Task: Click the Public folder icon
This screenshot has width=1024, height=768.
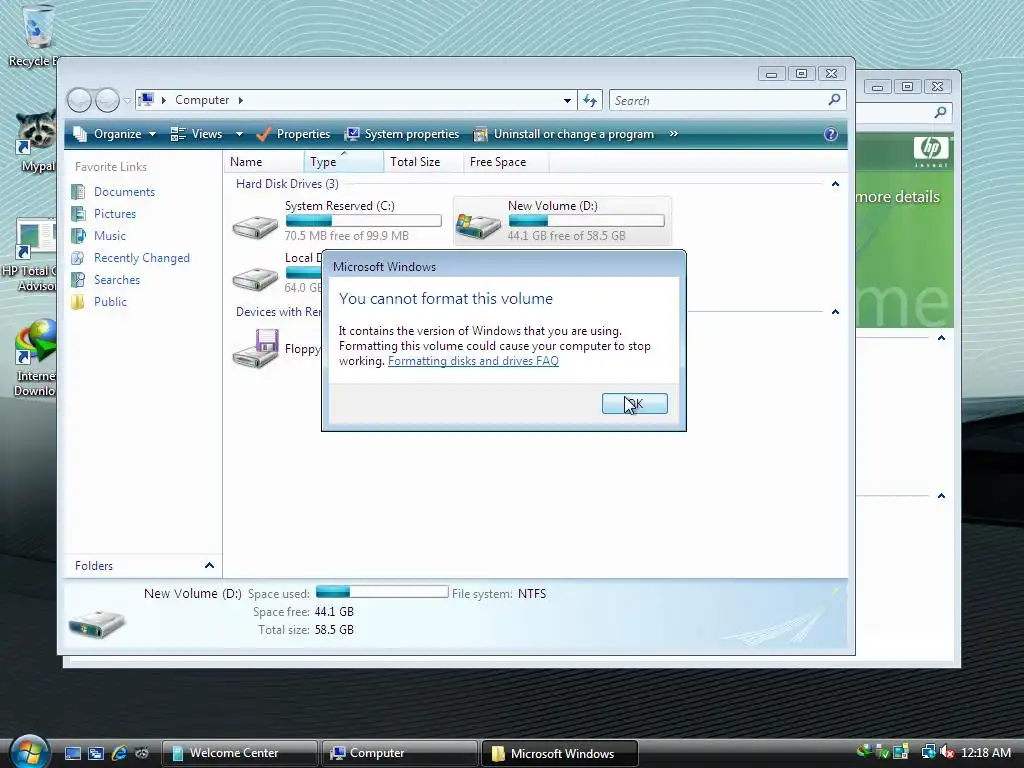Action: click(78, 302)
